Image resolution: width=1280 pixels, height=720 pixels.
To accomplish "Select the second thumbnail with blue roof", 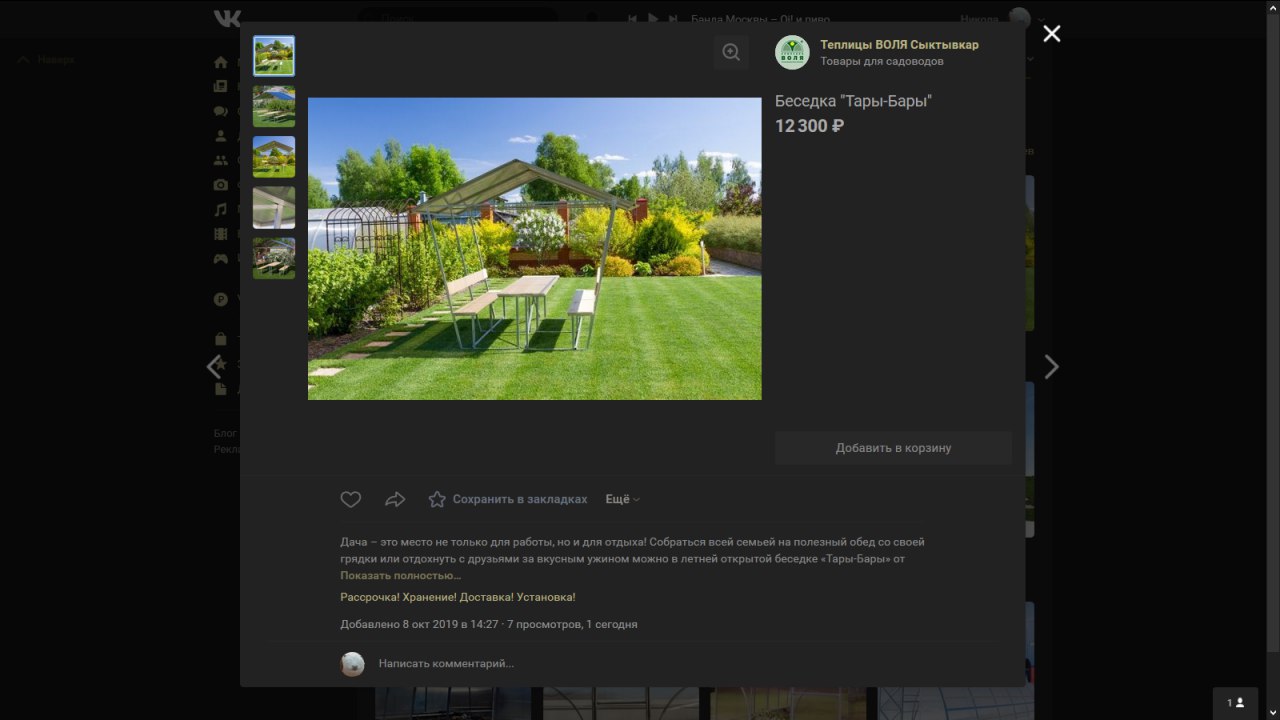I will (274, 106).
